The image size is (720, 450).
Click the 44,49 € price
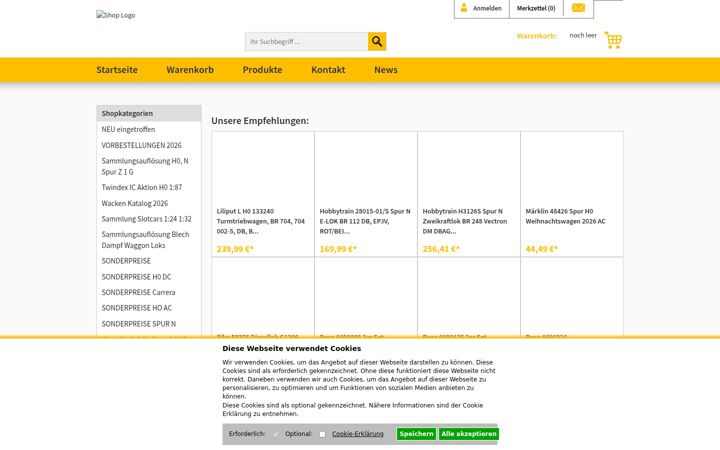click(542, 249)
